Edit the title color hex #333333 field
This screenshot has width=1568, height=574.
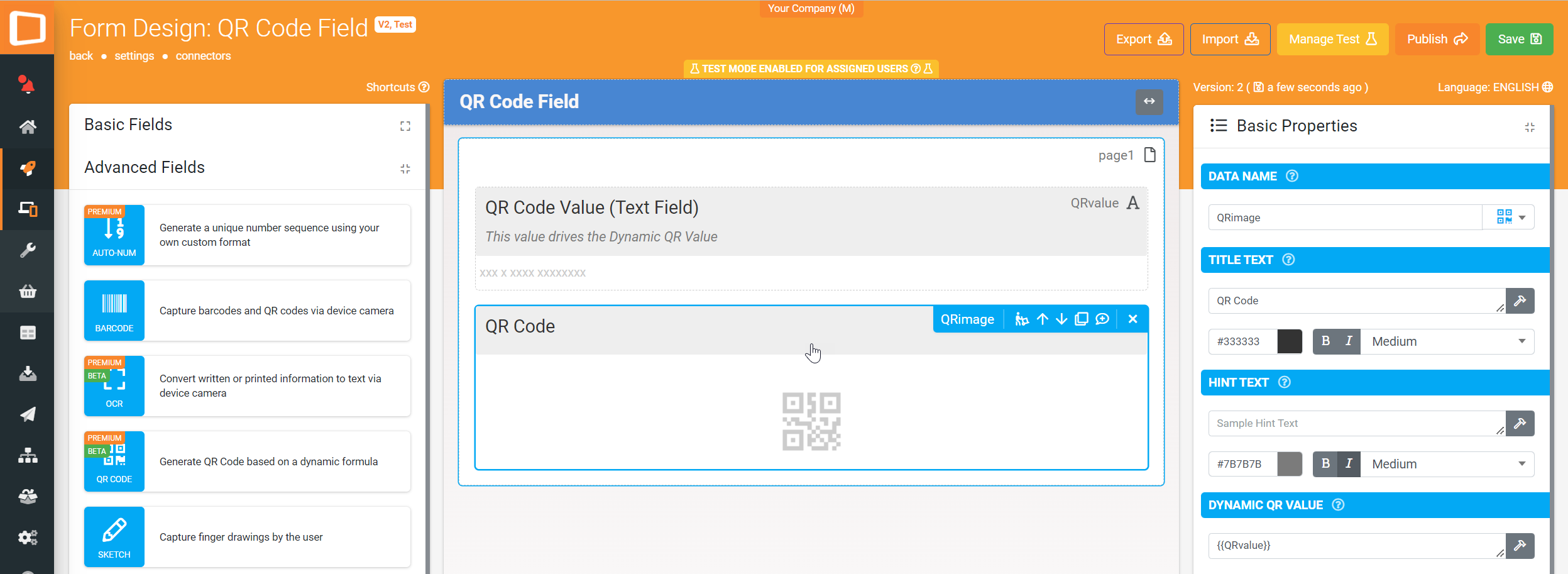pos(1242,341)
